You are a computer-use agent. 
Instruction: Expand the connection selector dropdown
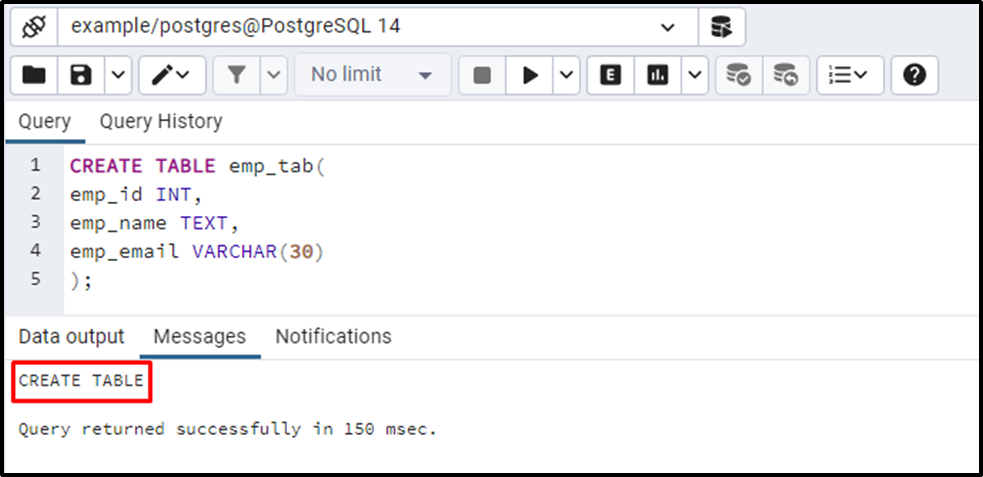tap(668, 27)
